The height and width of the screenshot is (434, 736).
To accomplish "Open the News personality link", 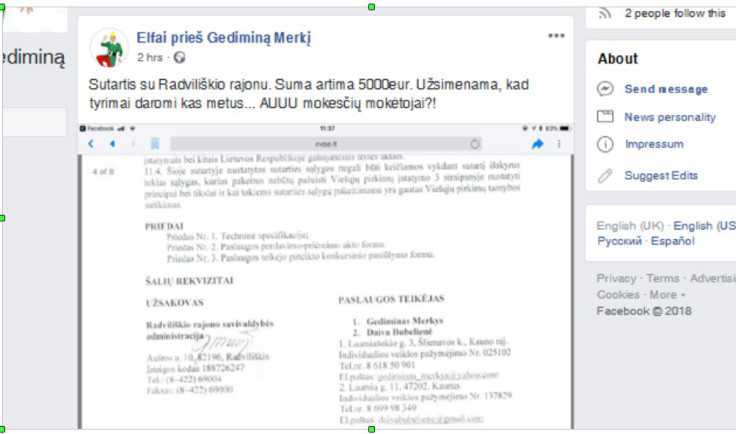I will pyautogui.click(x=670, y=117).
